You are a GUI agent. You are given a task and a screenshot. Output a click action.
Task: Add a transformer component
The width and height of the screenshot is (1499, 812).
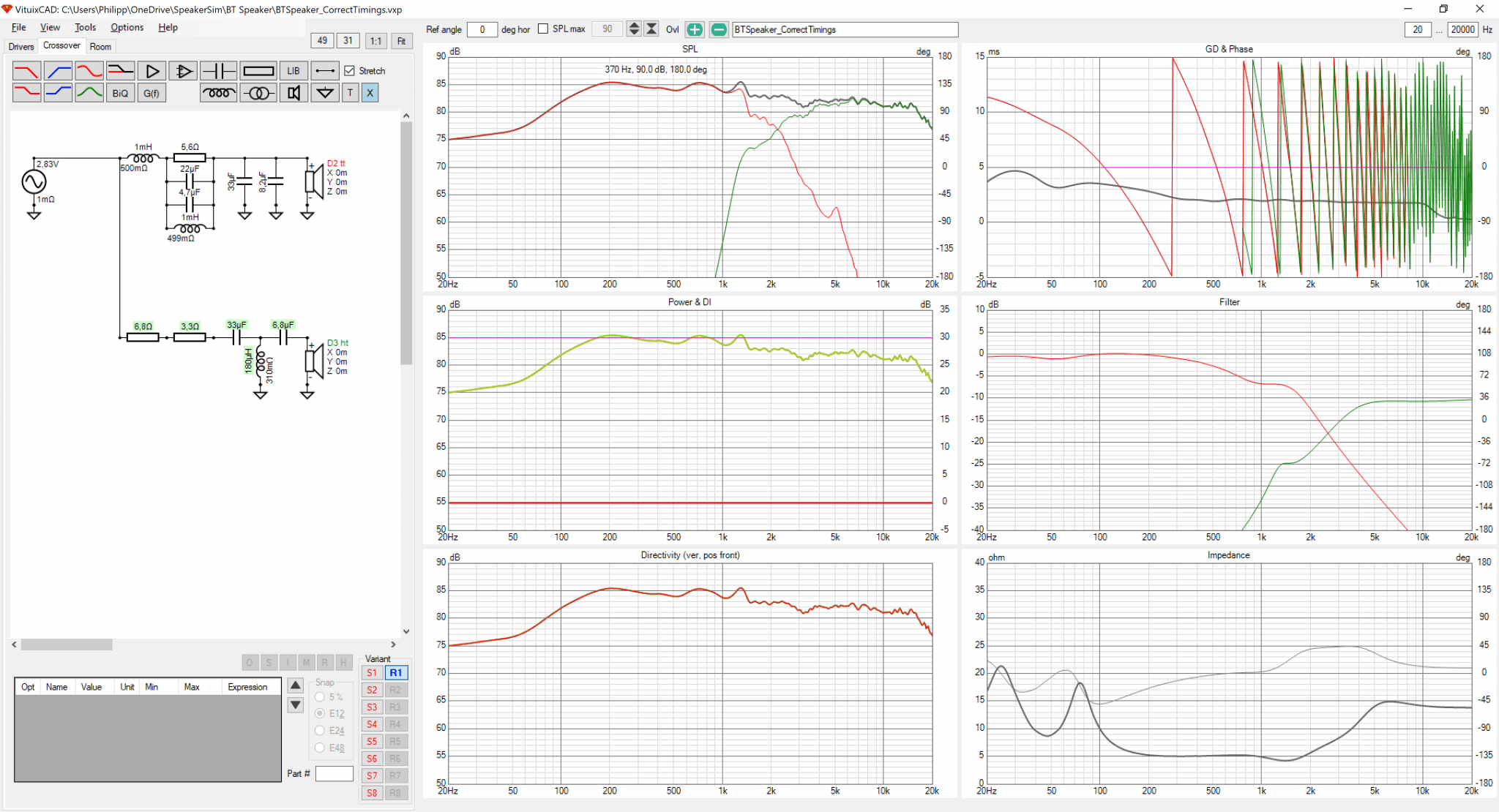(258, 93)
